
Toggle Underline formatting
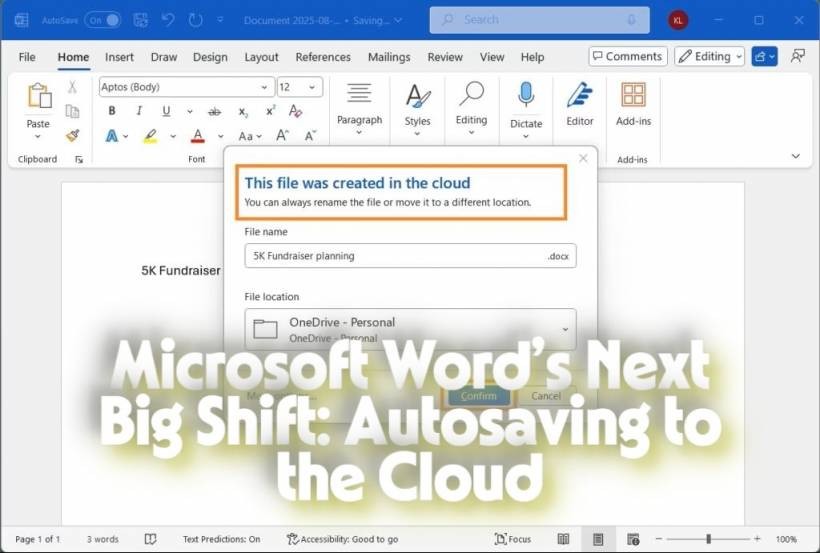click(x=166, y=111)
